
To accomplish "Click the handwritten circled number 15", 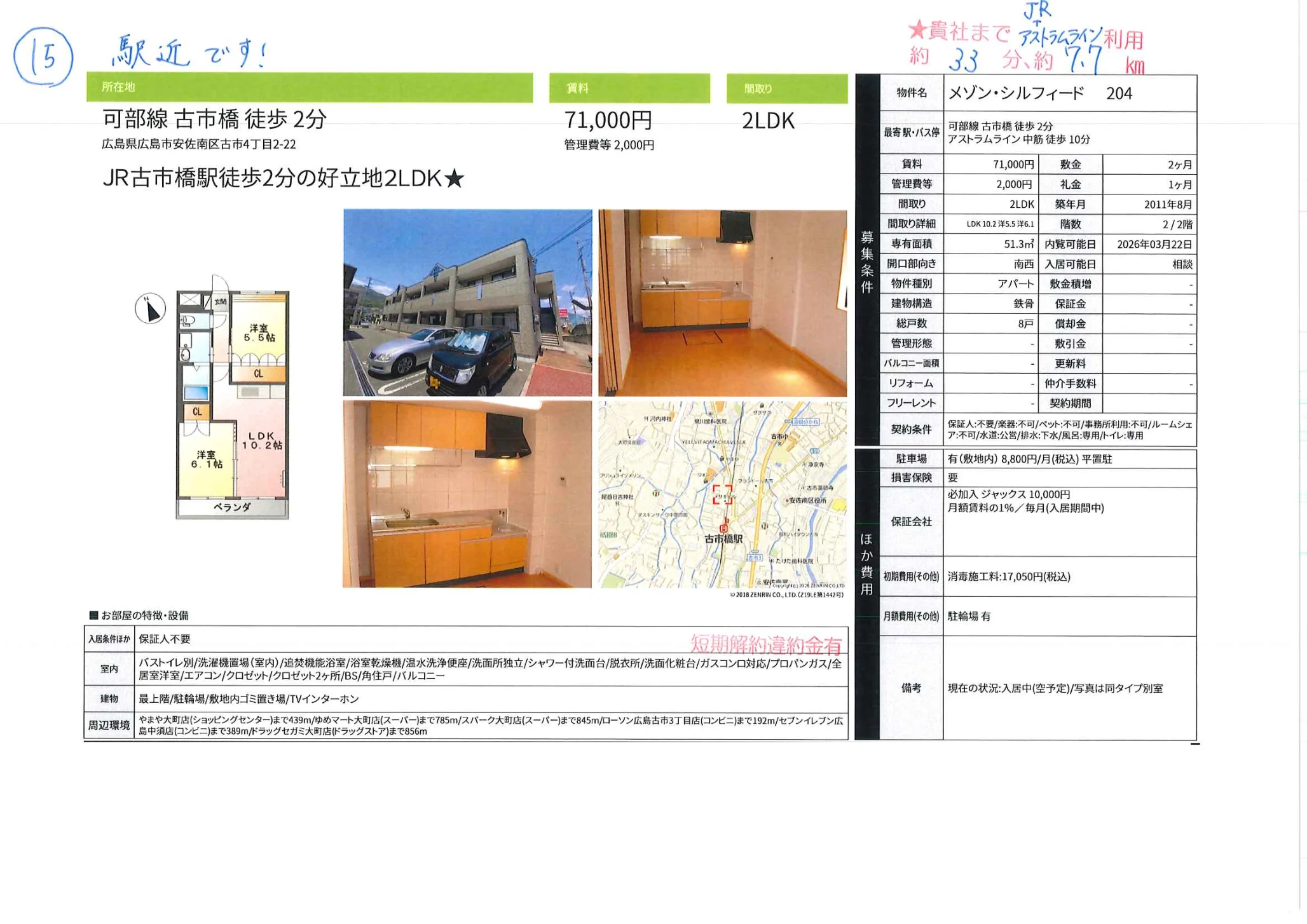I will click(44, 57).
